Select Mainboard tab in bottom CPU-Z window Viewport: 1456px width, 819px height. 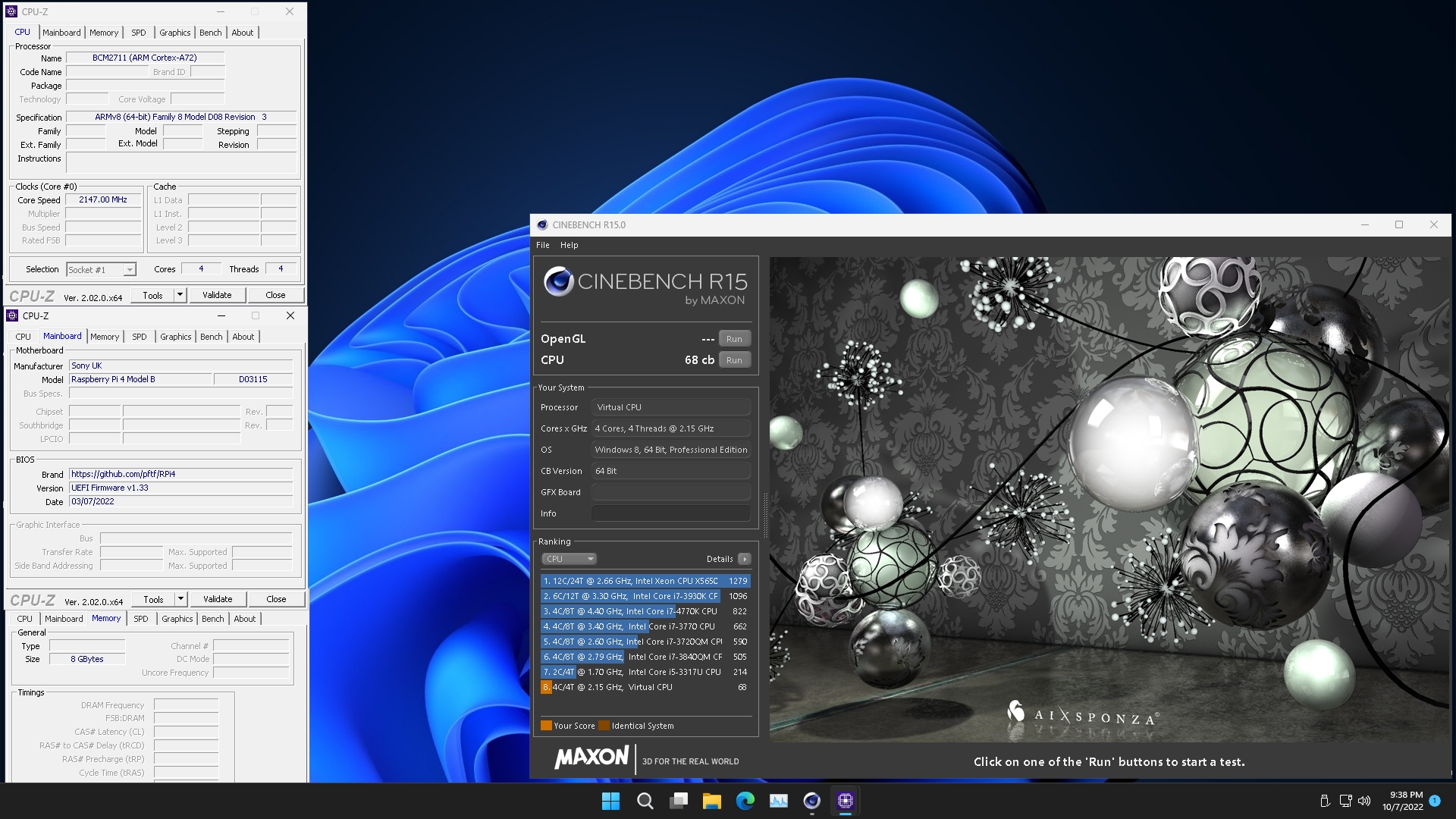pos(64,619)
